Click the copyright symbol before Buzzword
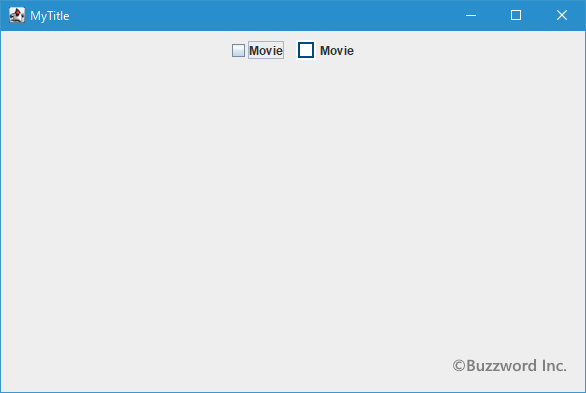The width and height of the screenshot is (586, 393). coord(459,366)
